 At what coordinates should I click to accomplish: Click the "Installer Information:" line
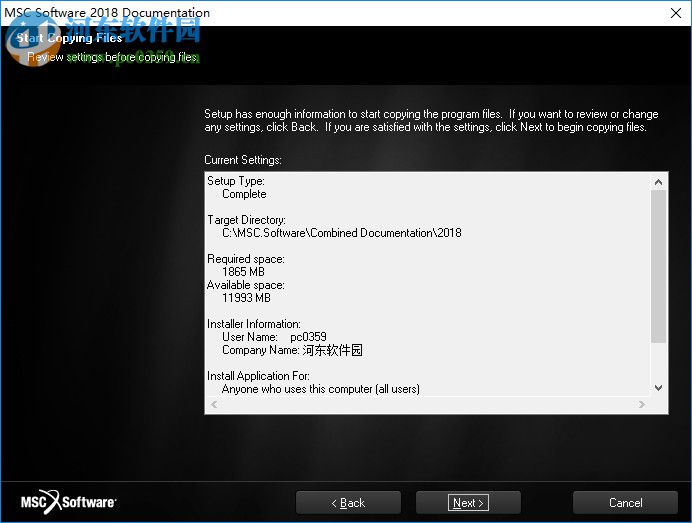pyautogui.click(x=254, y=324)
